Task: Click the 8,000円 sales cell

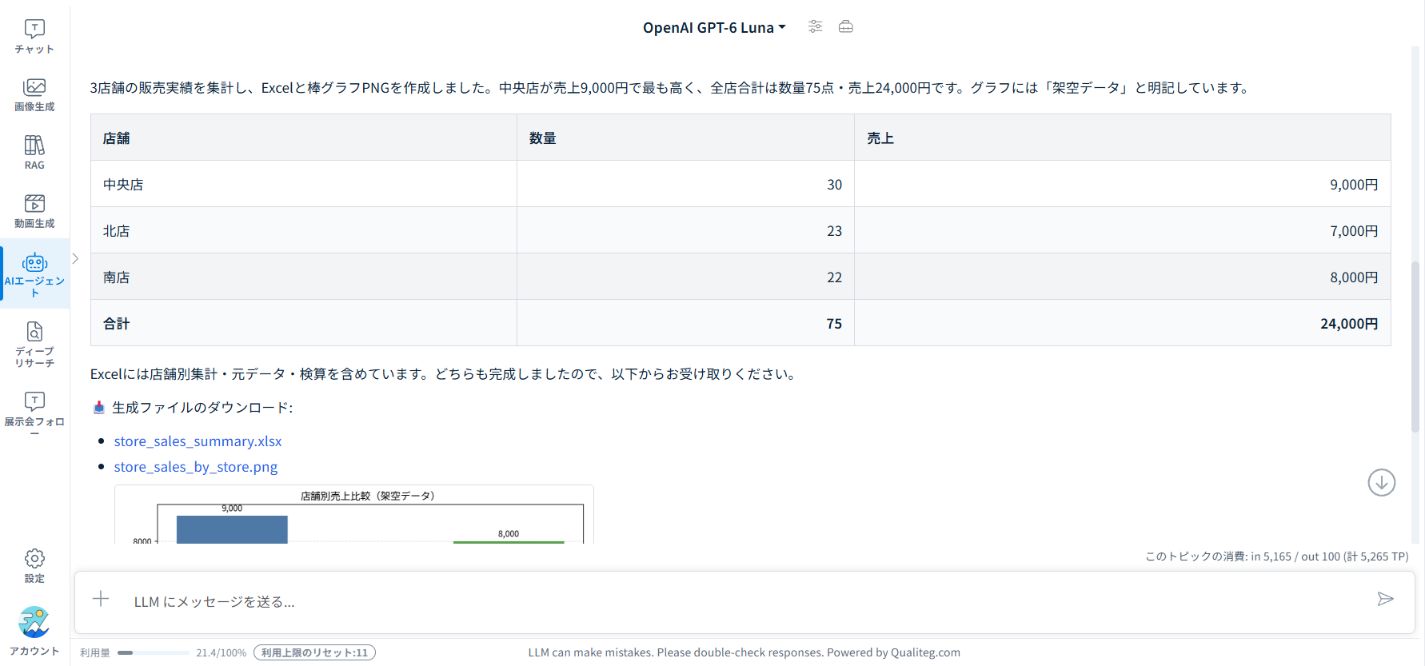Action: click(x=1122, y=277)
